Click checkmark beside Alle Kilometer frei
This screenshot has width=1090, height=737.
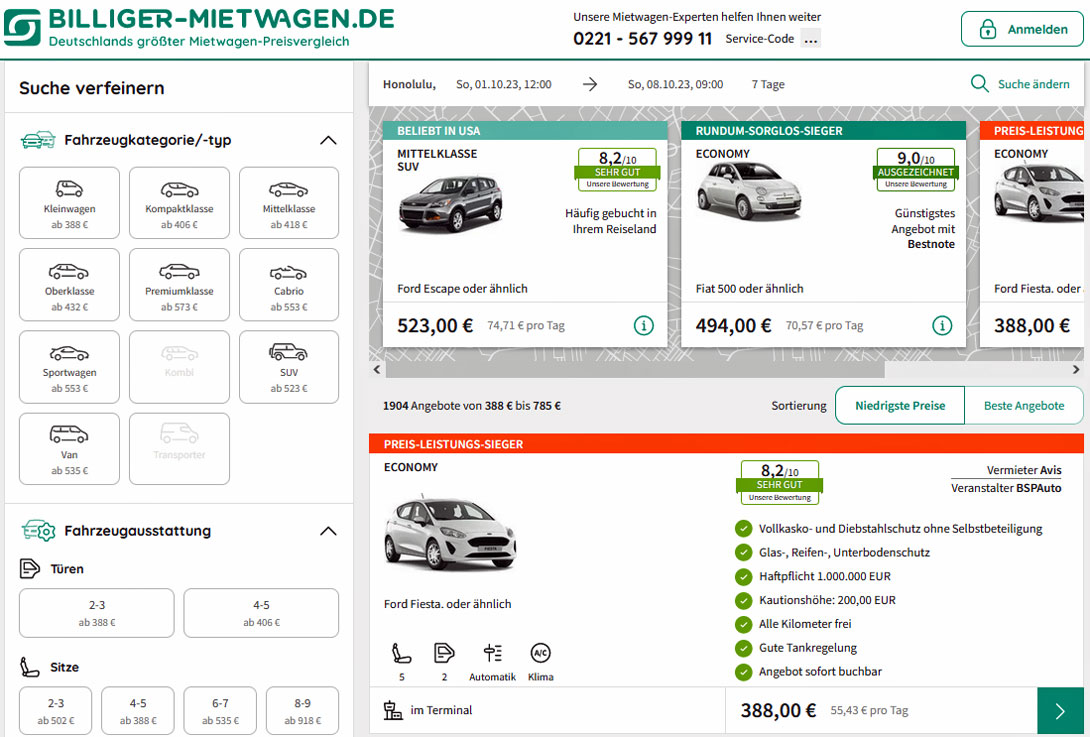coord(743,624)
